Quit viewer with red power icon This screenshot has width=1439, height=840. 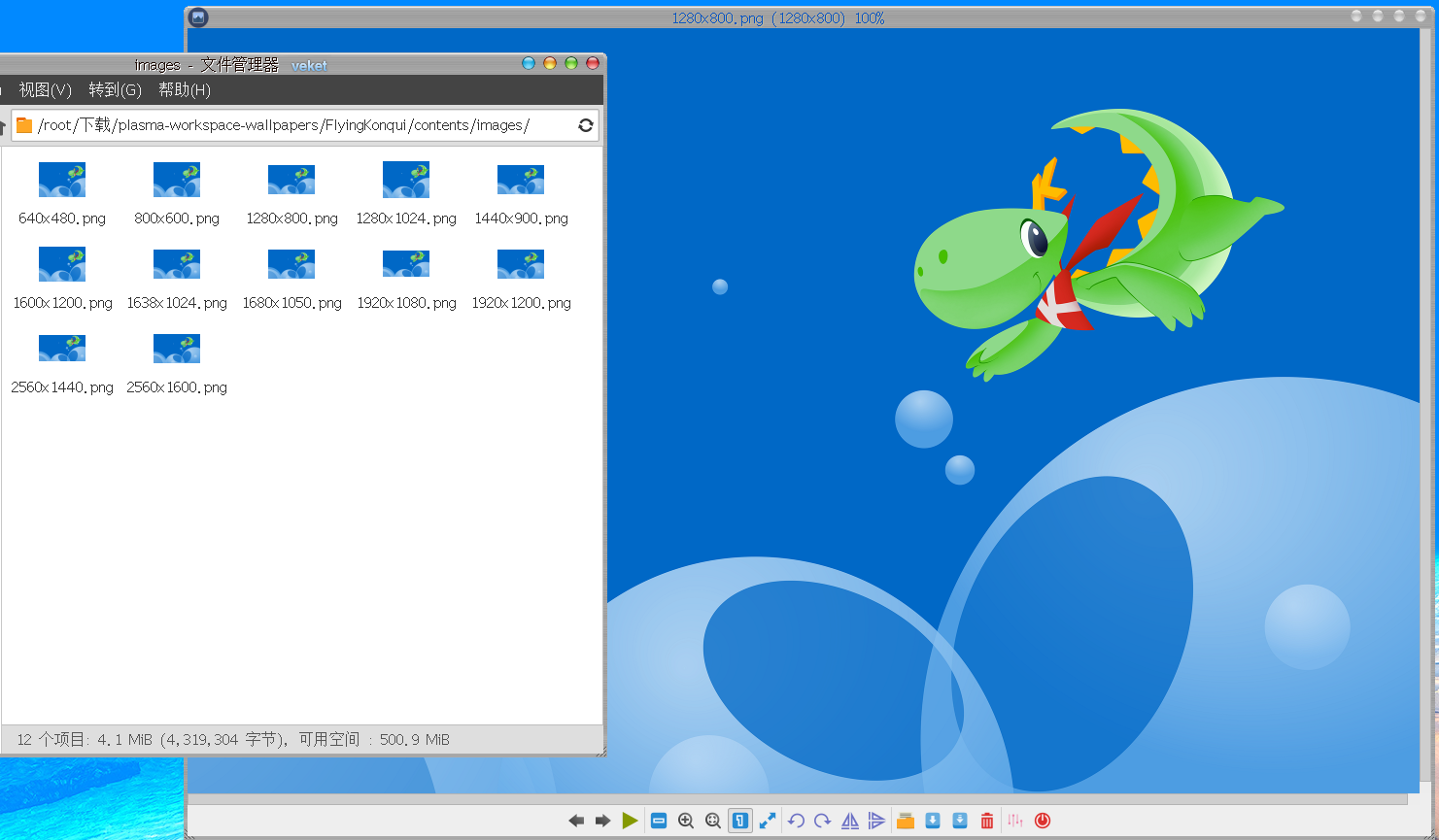pyautogui.click(x=1043, y=821)
